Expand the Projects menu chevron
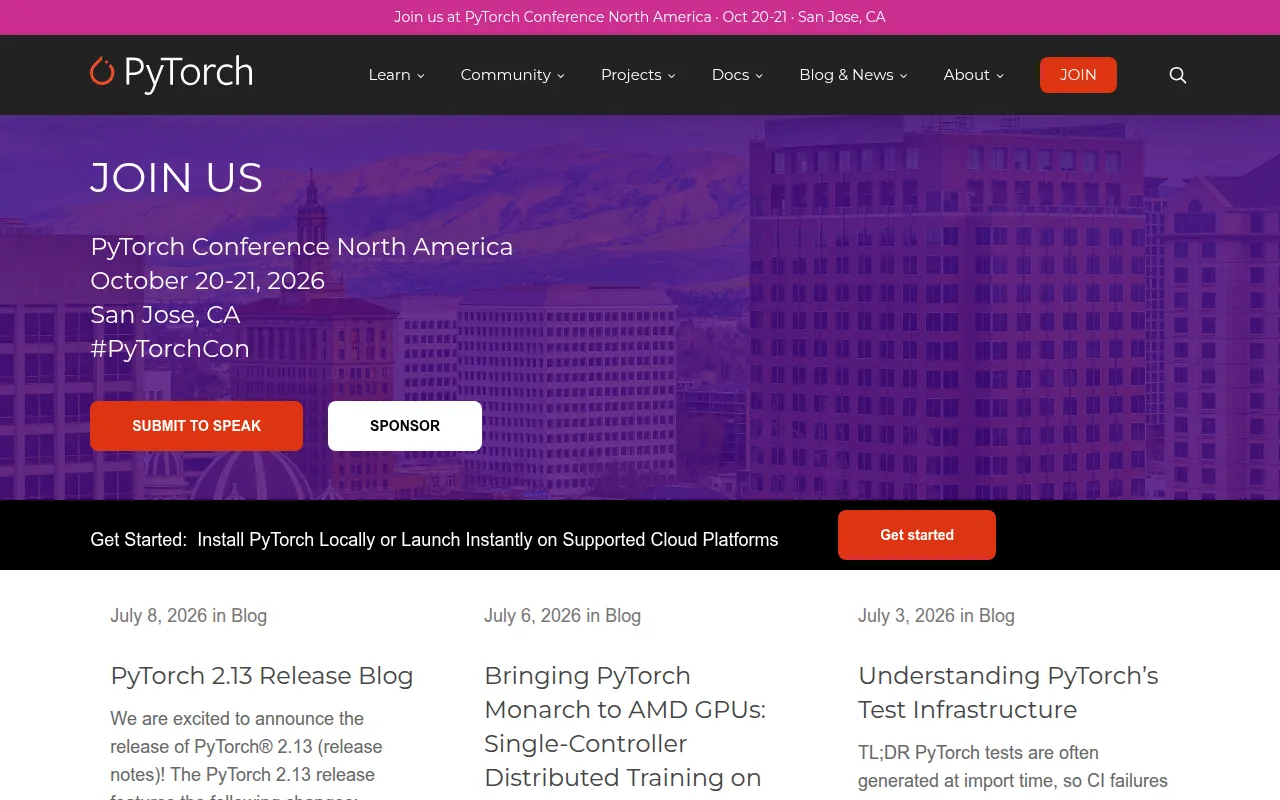 click(672, 76)
